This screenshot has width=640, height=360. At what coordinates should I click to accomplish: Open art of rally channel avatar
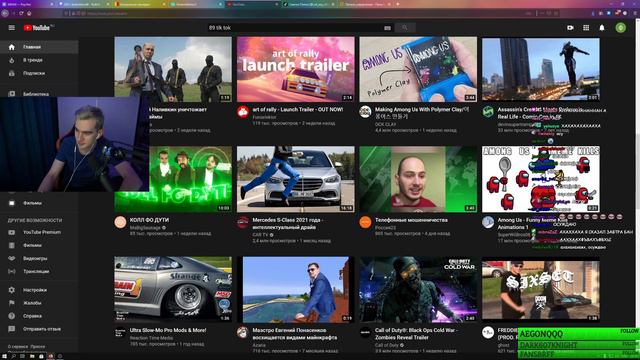[243, 111]
